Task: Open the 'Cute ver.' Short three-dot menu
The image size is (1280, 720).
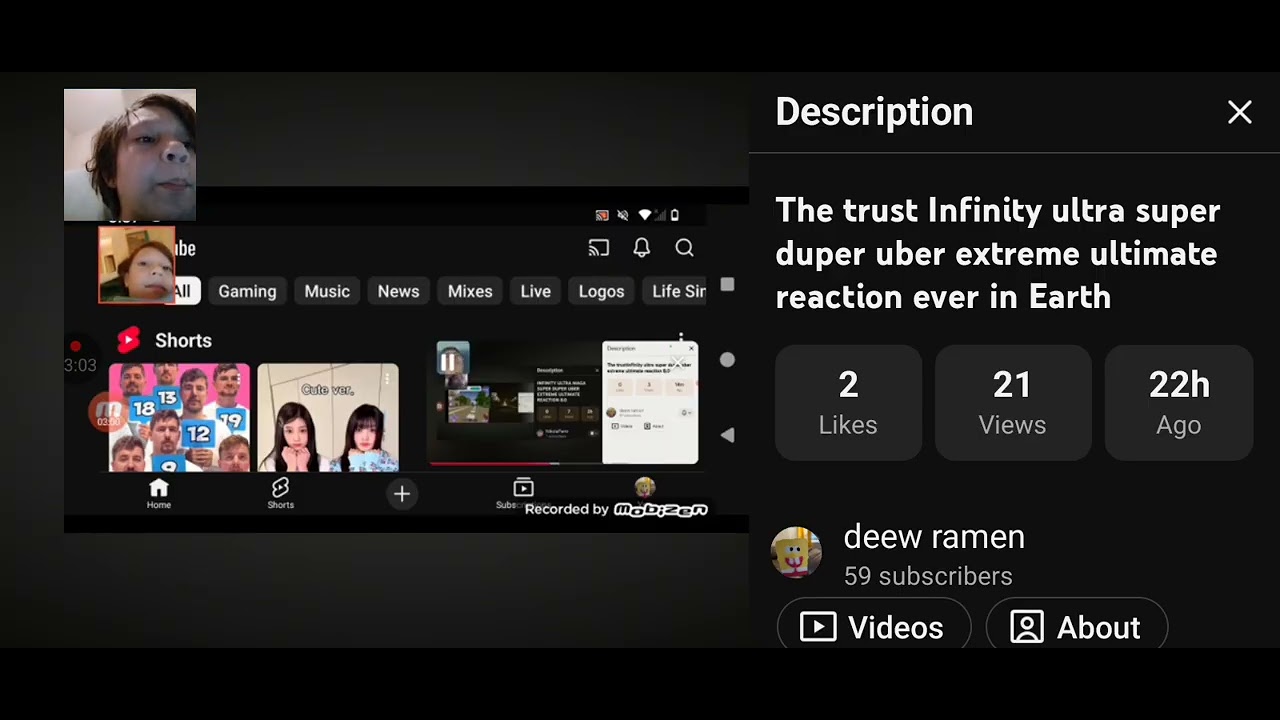Action: [387, 380]
